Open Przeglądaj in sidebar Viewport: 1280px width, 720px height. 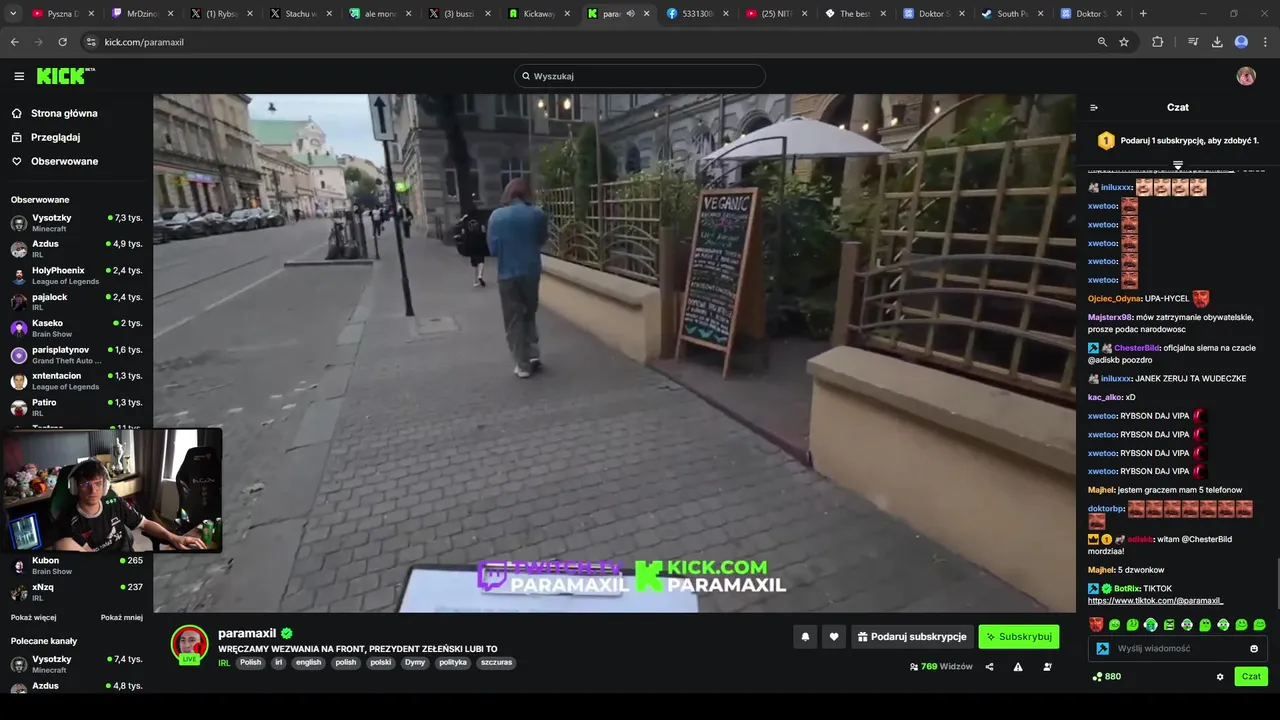(x=55, y=137)
